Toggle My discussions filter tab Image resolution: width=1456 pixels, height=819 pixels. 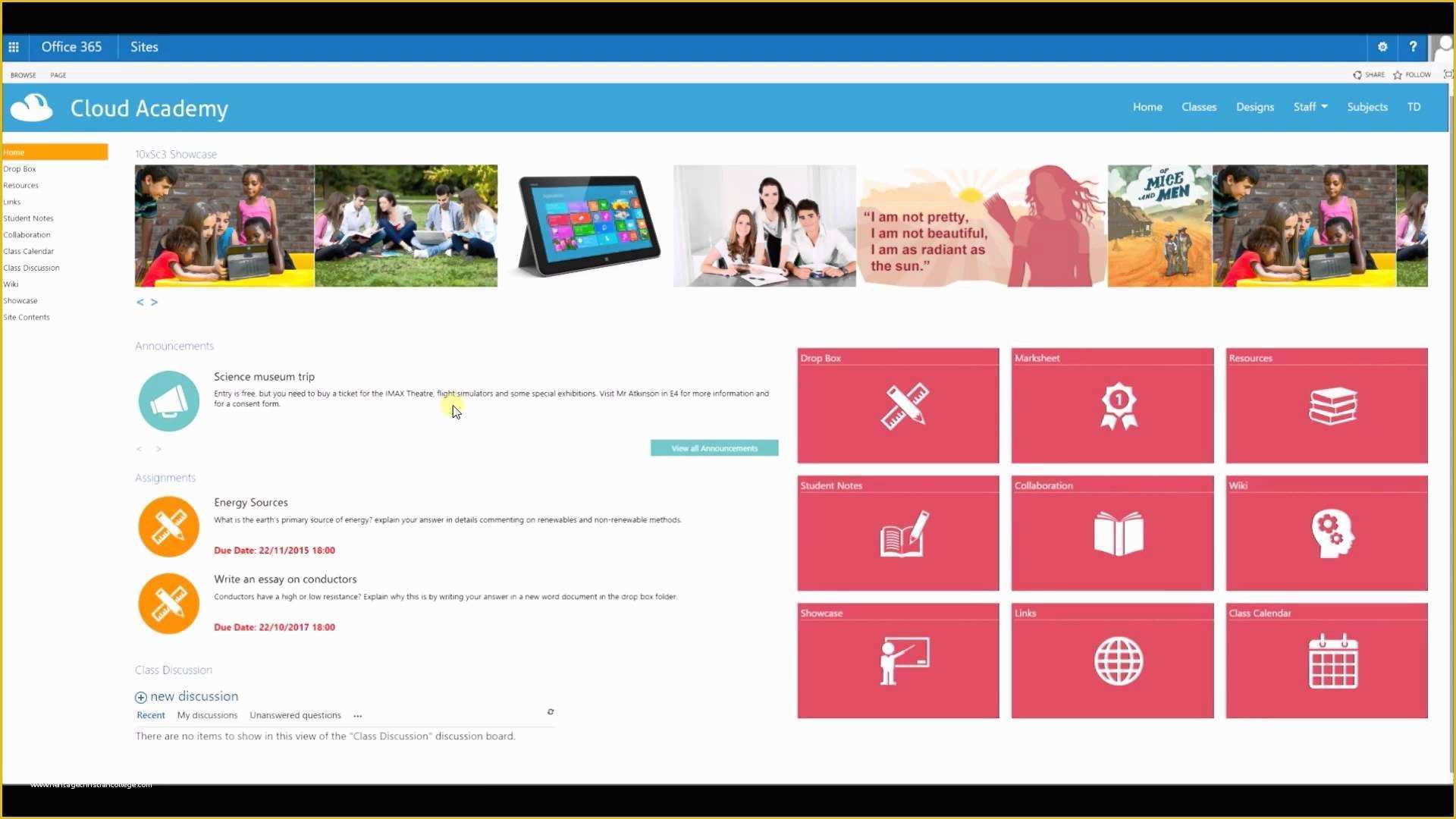[207, 714]
